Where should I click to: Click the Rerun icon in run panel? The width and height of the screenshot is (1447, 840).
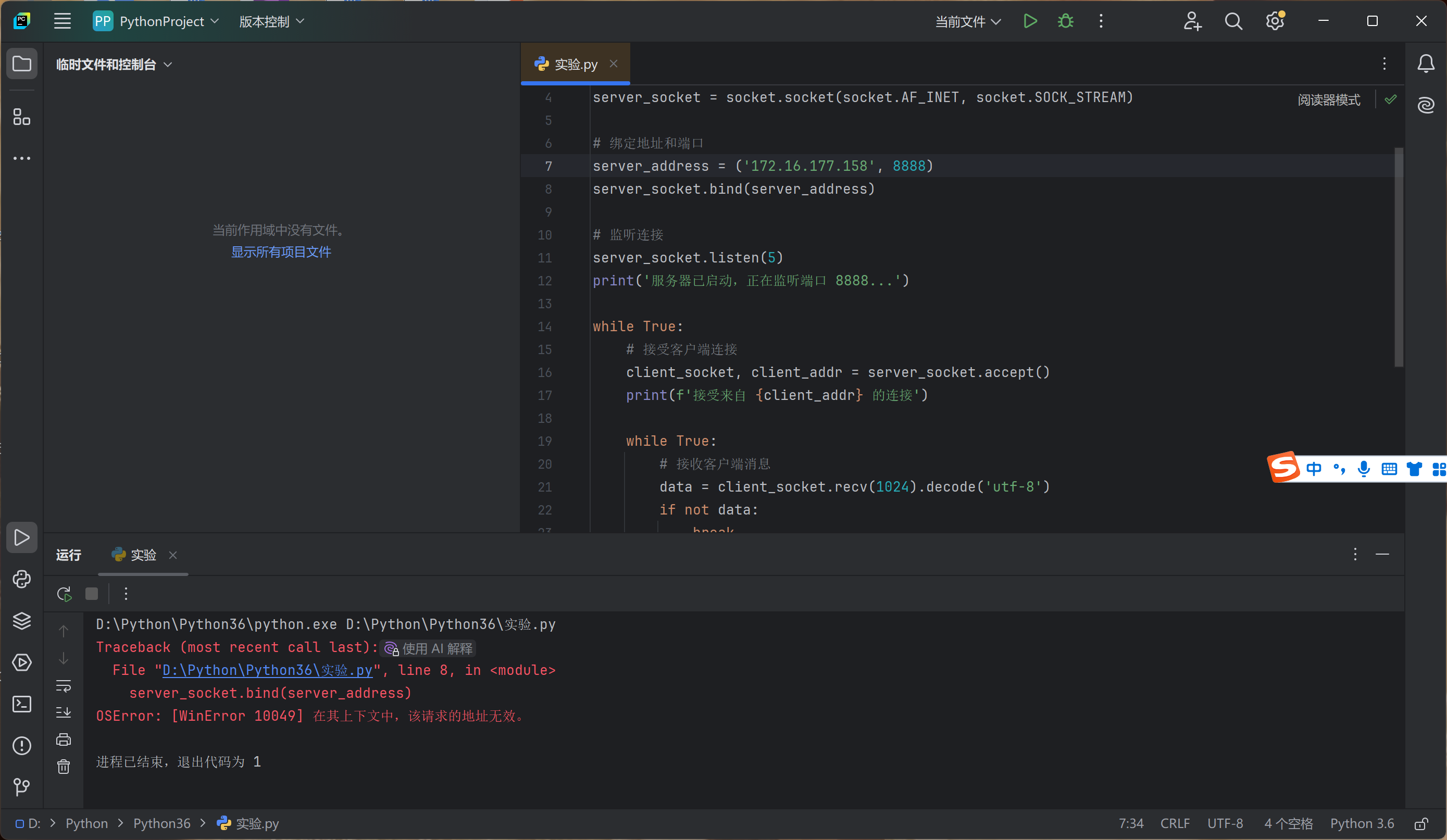(64, 594)
